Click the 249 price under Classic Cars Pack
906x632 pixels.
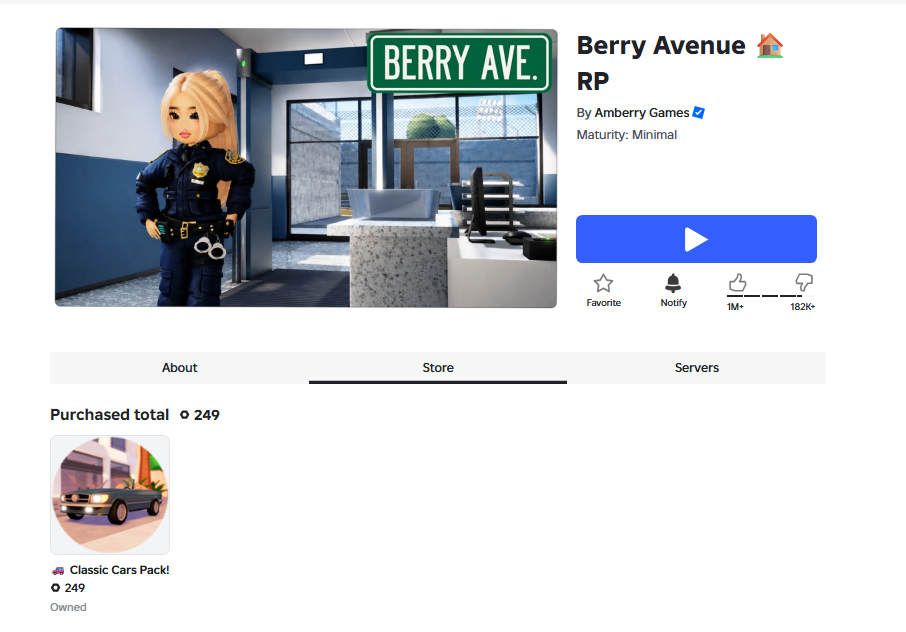[x=75, y=588]
